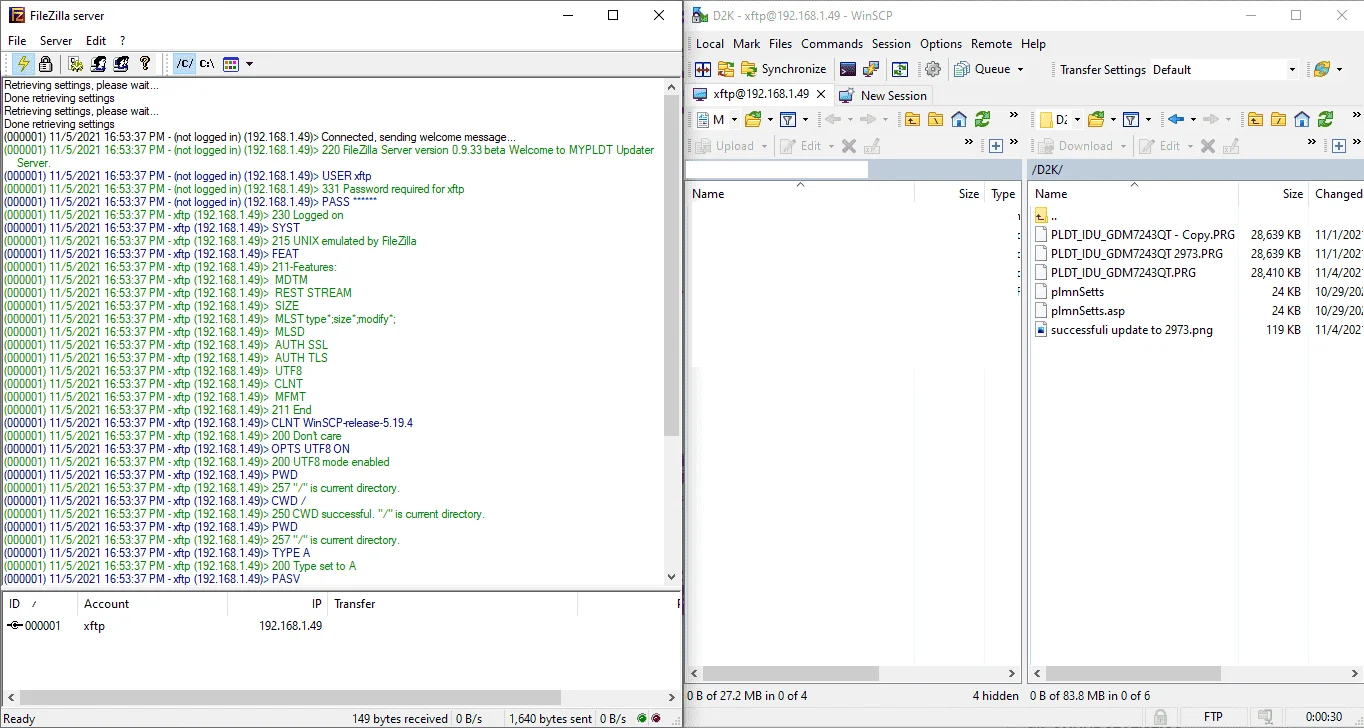Select file PLDT_IDU_GDM7243QT - Copy.PRG
This screenshot has width=1364, height=728.
1143,235
